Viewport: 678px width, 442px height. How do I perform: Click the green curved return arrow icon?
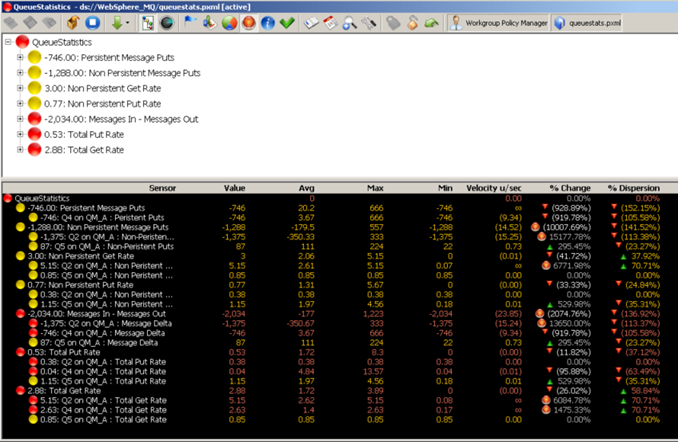pos(432,23)
